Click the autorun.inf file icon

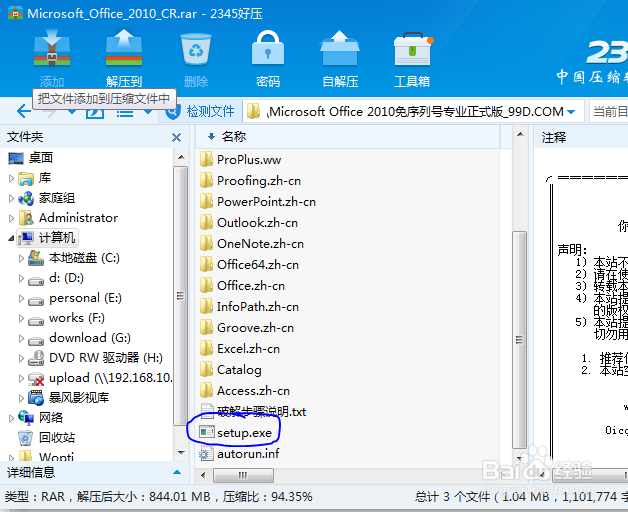pos(206,453)
